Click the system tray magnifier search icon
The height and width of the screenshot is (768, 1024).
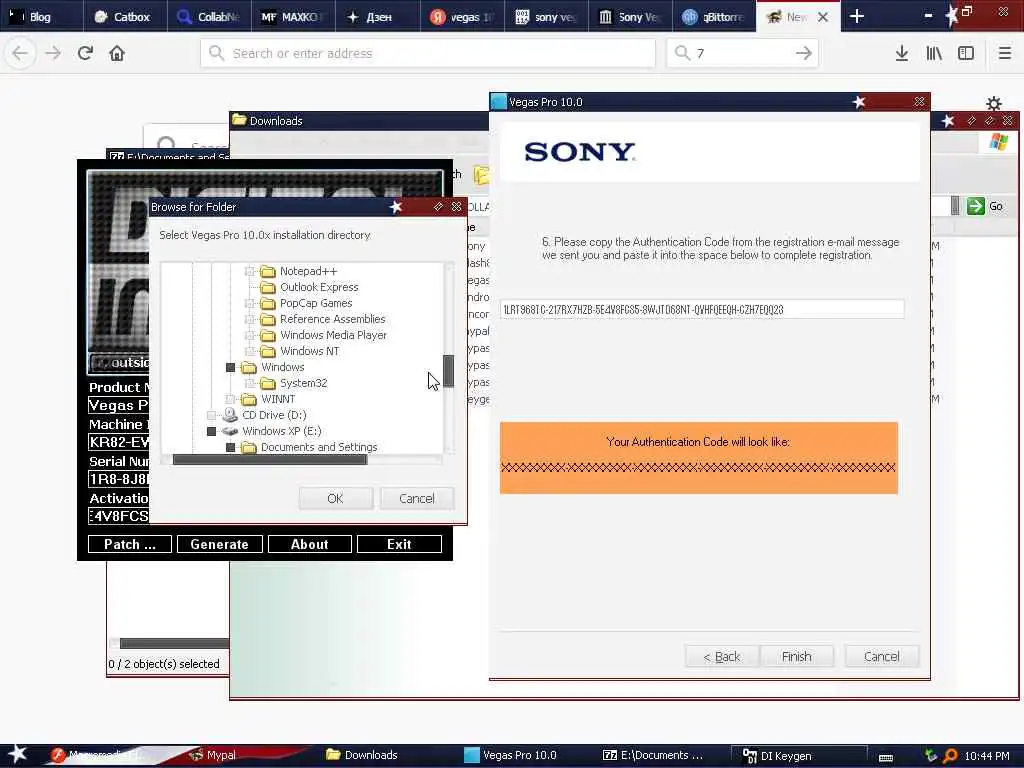pyautogui.click(x=950, y=756)
